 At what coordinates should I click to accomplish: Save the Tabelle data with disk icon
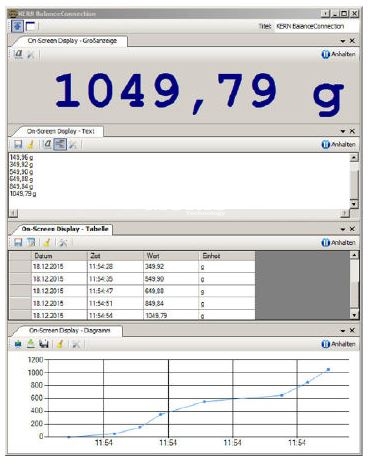(18, 242)
